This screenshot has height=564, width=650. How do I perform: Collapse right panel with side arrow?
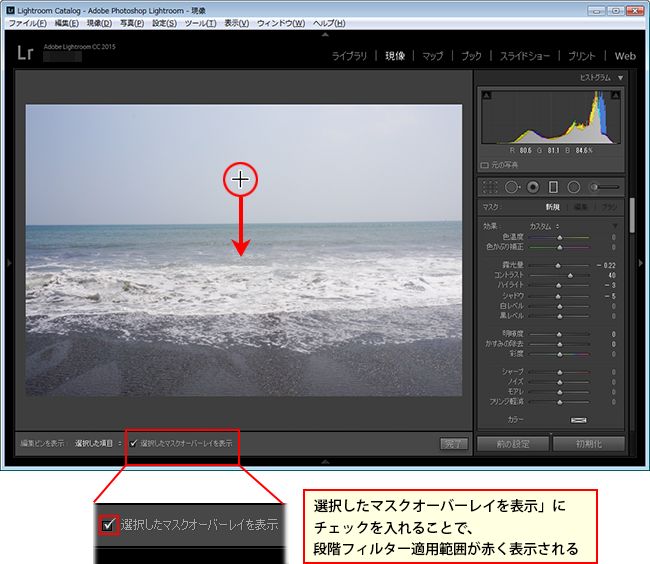coord(640,263)
